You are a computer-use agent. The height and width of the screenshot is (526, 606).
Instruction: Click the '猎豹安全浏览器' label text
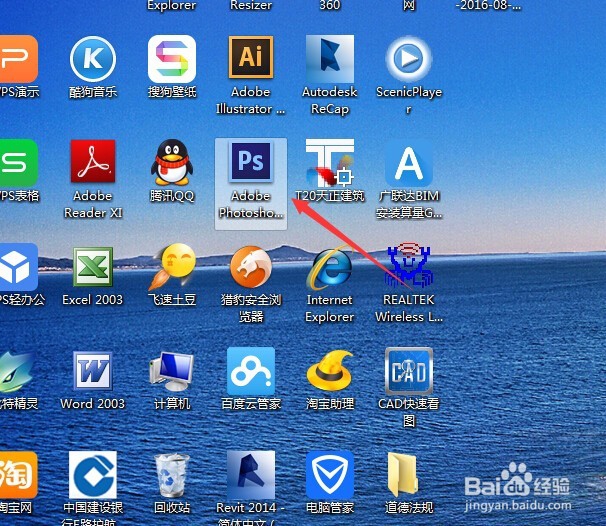tap(251, 308)
